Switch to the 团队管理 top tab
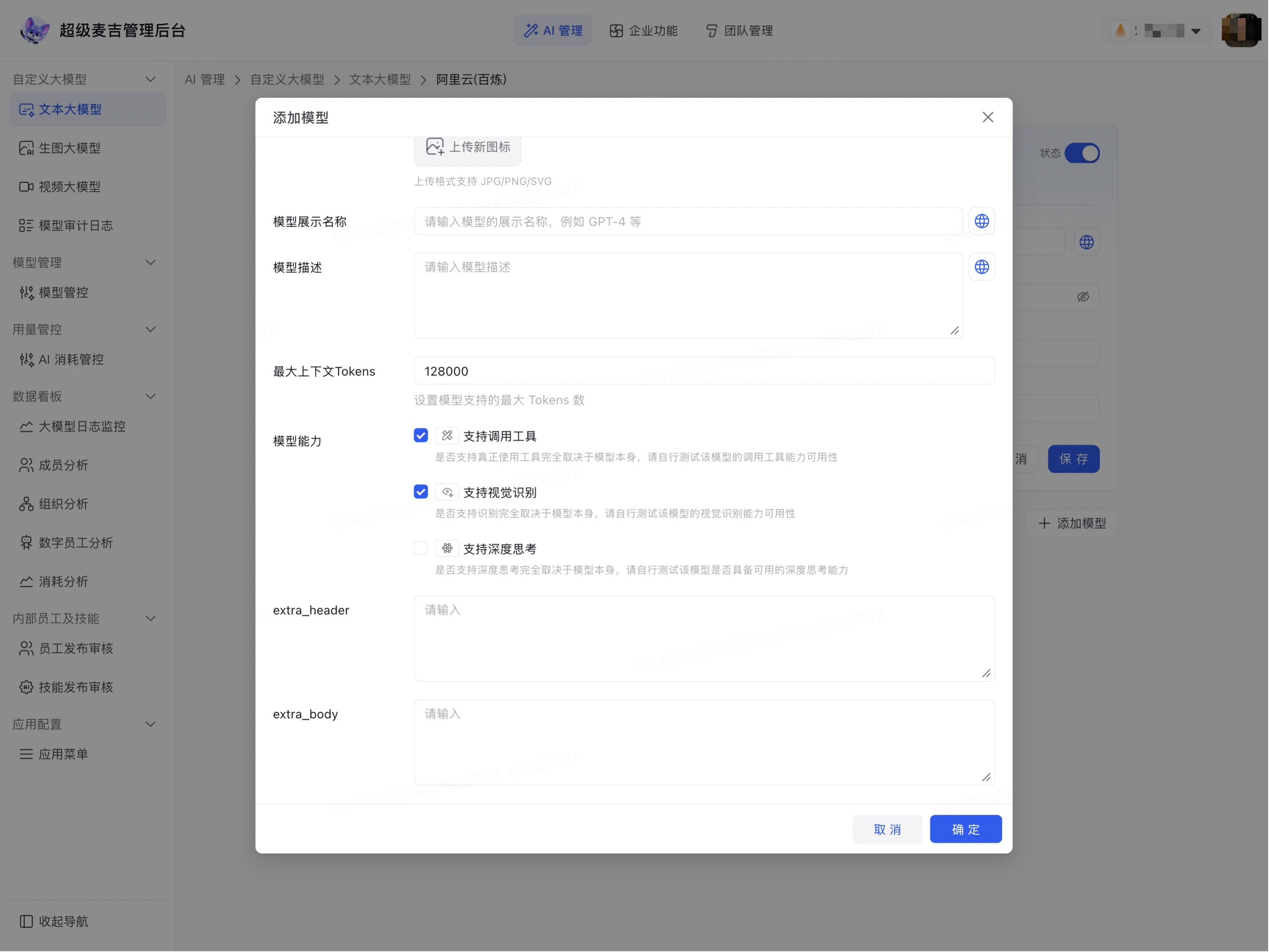 point(739,30)
